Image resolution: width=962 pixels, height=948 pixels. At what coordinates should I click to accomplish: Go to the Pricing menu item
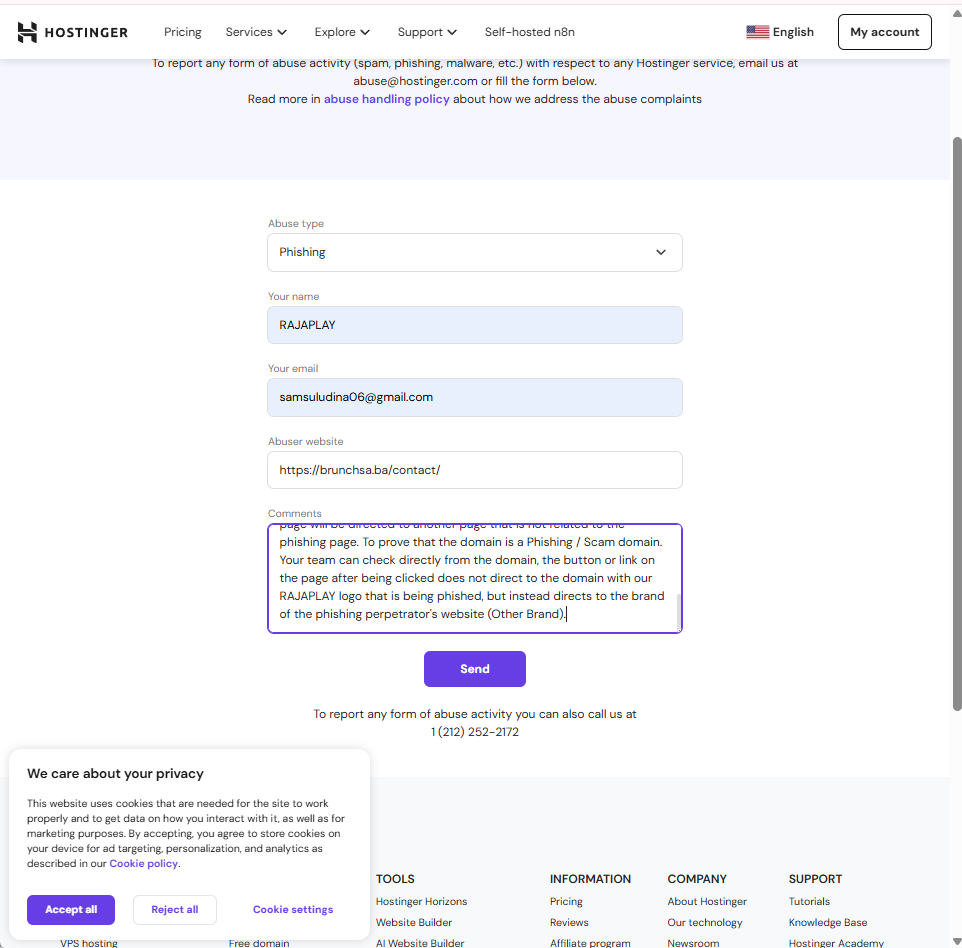tap(182, 32)
